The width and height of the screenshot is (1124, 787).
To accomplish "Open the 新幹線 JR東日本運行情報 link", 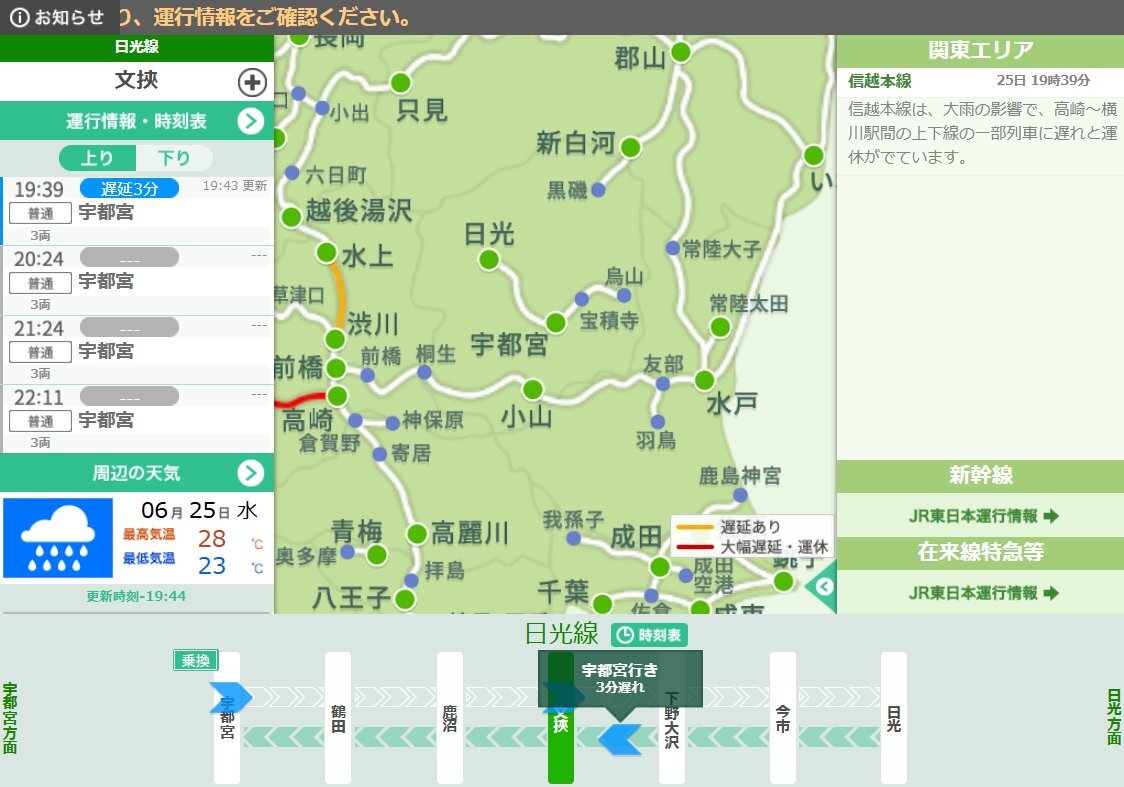I will (x=983, y=516).
